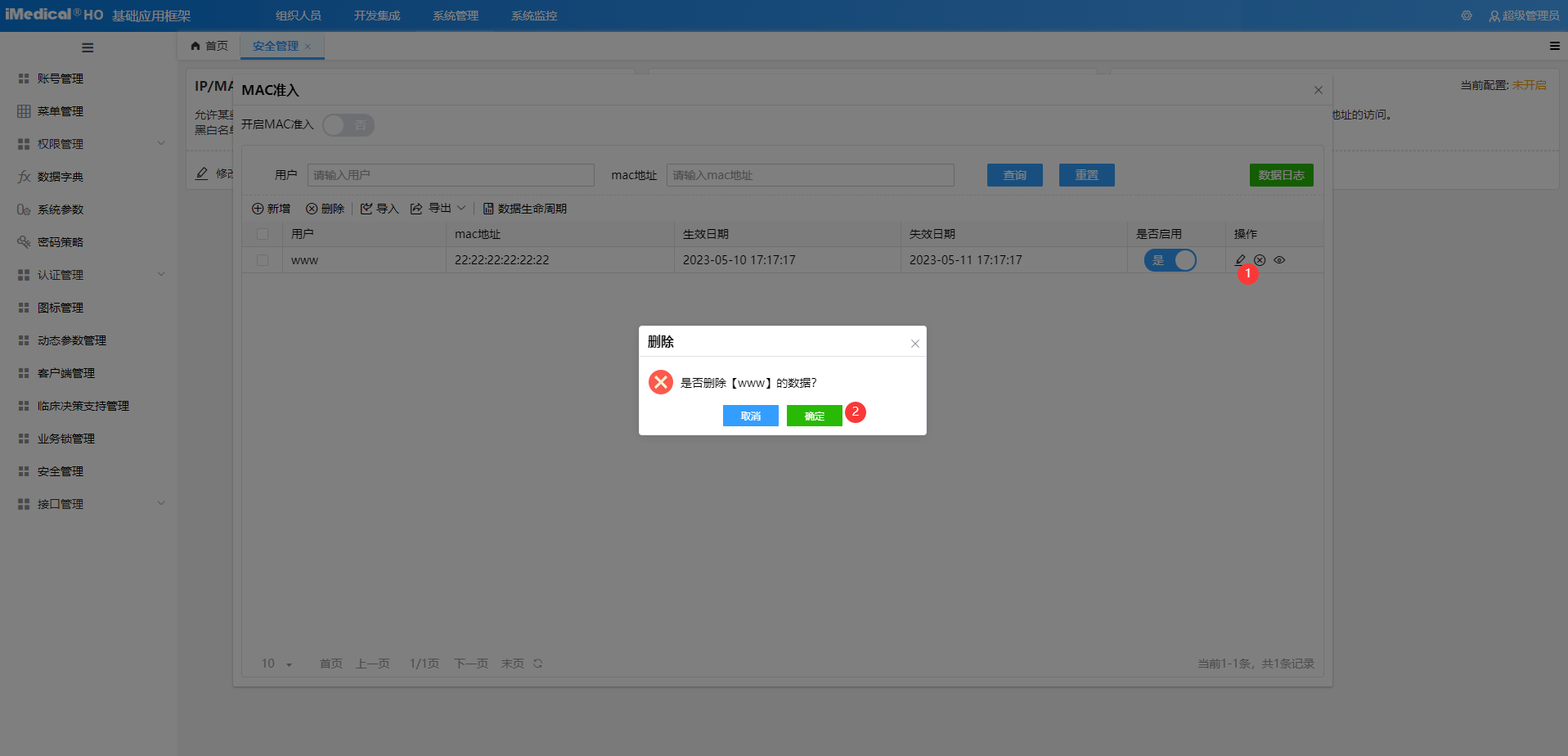Click the 新增 add icon in toolbar
This screenshot has height=756, width=1568.
(258, 209)
